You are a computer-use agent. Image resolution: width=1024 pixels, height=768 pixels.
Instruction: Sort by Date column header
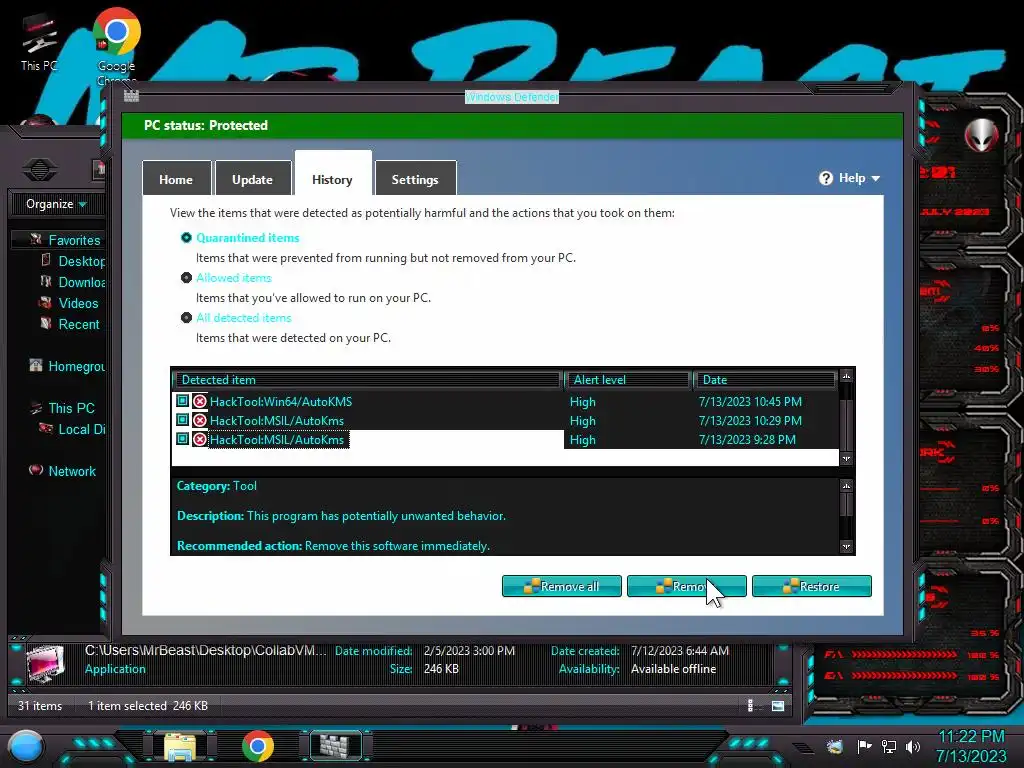[x=765, y=379]
